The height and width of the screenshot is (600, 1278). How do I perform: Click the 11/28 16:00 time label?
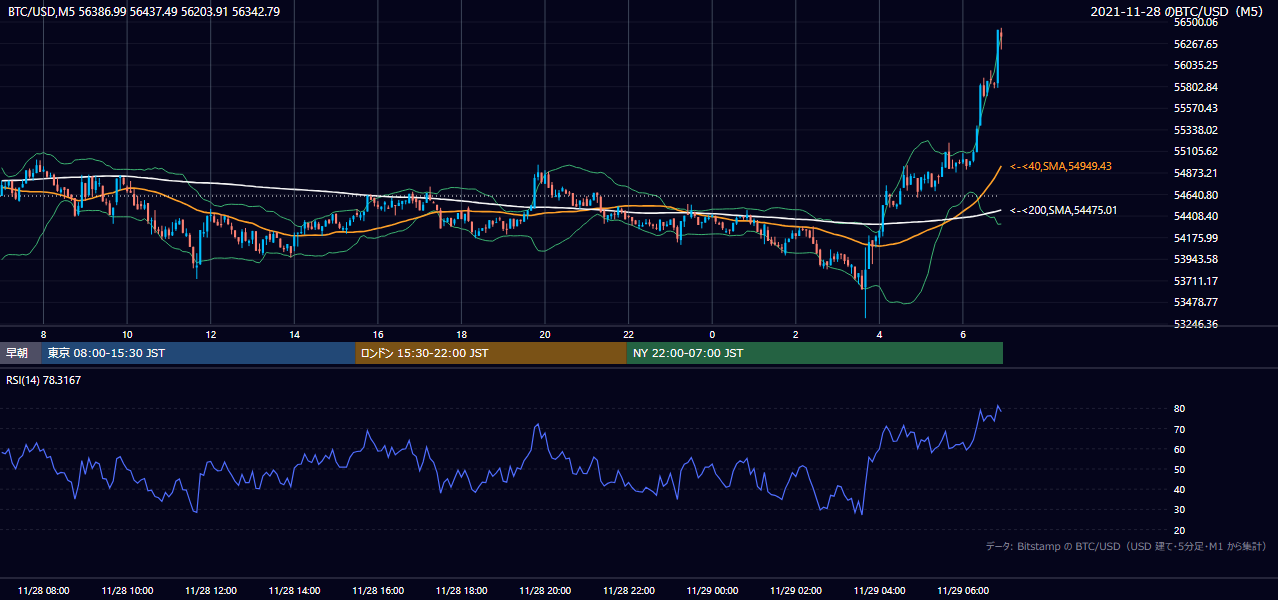[x=378, y=591]
